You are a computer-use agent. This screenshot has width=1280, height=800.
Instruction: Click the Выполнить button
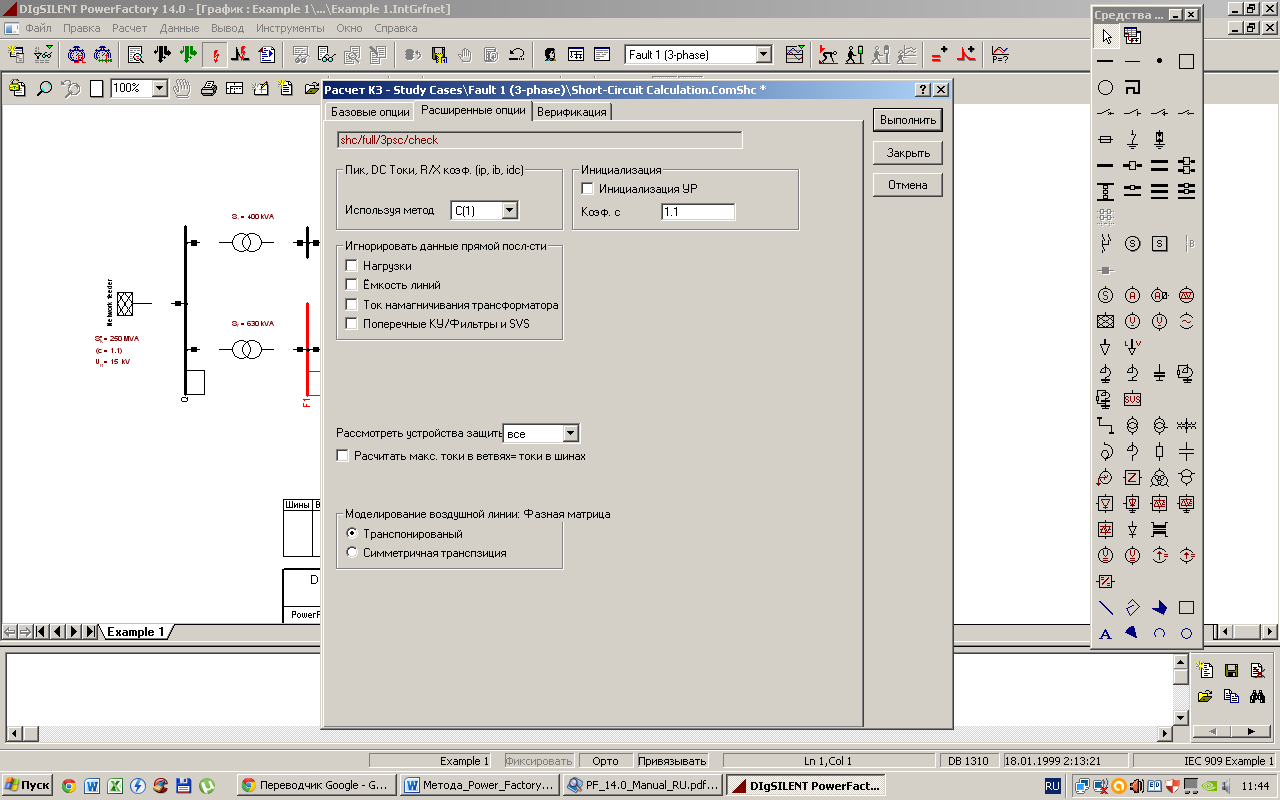point(908,120)
